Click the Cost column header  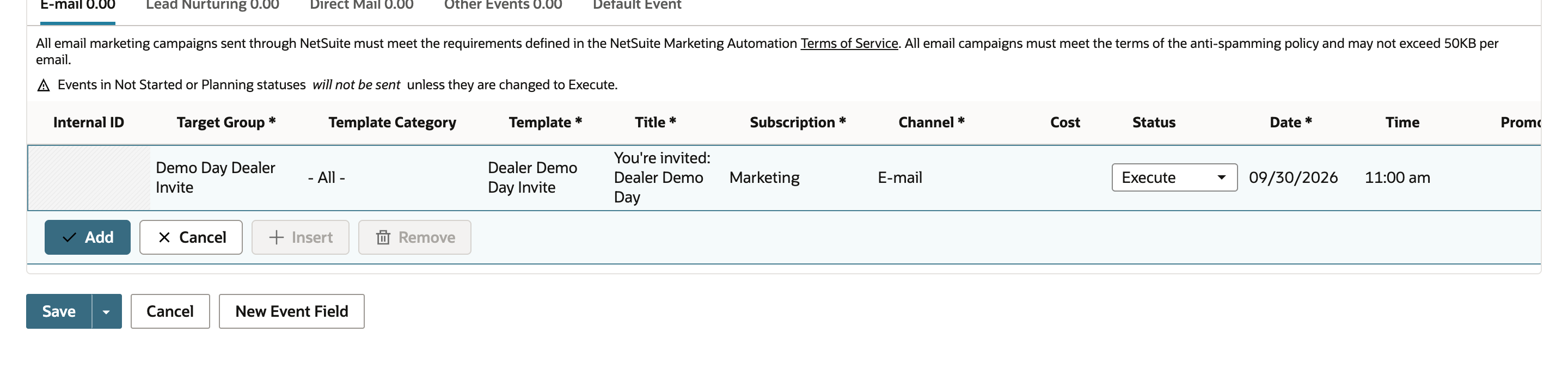click(1065, 122)
